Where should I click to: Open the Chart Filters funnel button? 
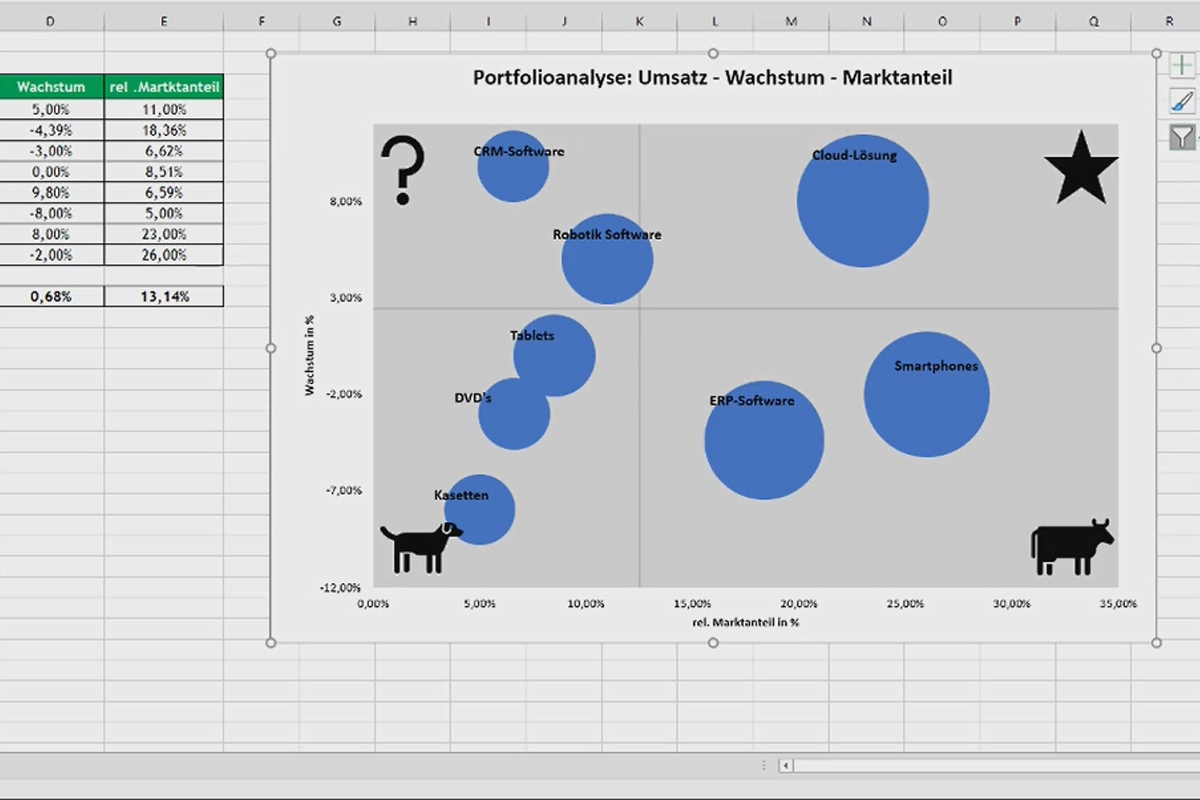1181,137
